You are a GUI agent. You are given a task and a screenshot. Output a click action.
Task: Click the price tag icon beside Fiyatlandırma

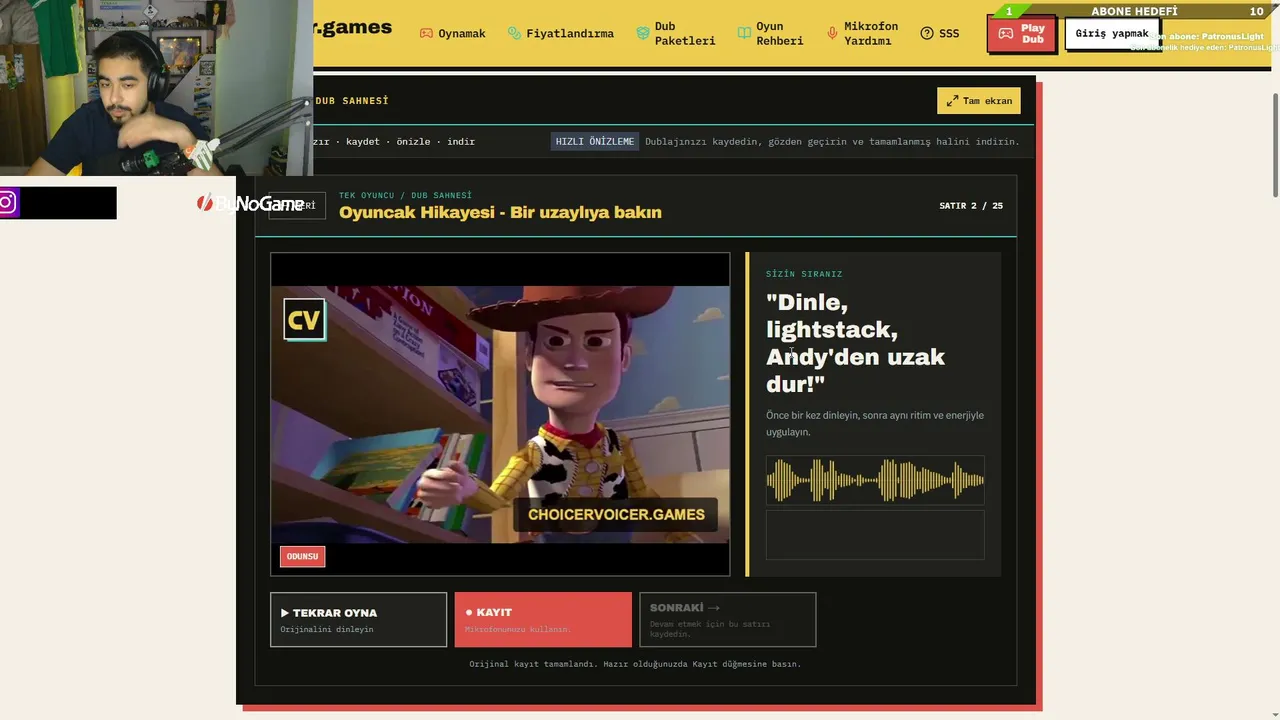[514, 33]
